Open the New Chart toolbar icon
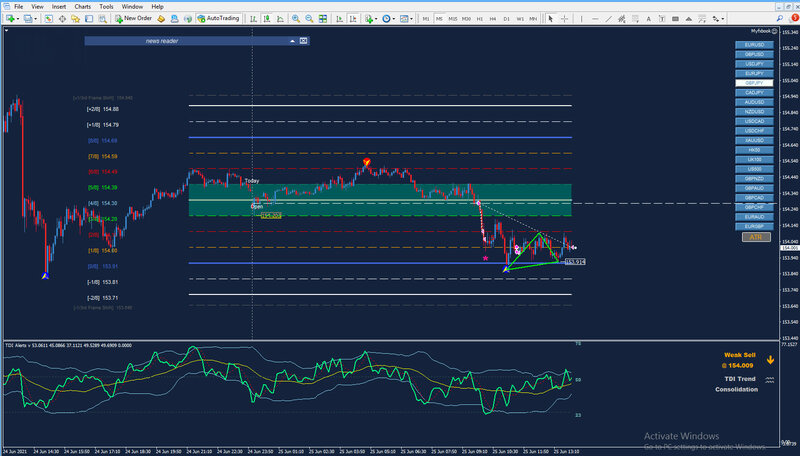 pos(10,19)
